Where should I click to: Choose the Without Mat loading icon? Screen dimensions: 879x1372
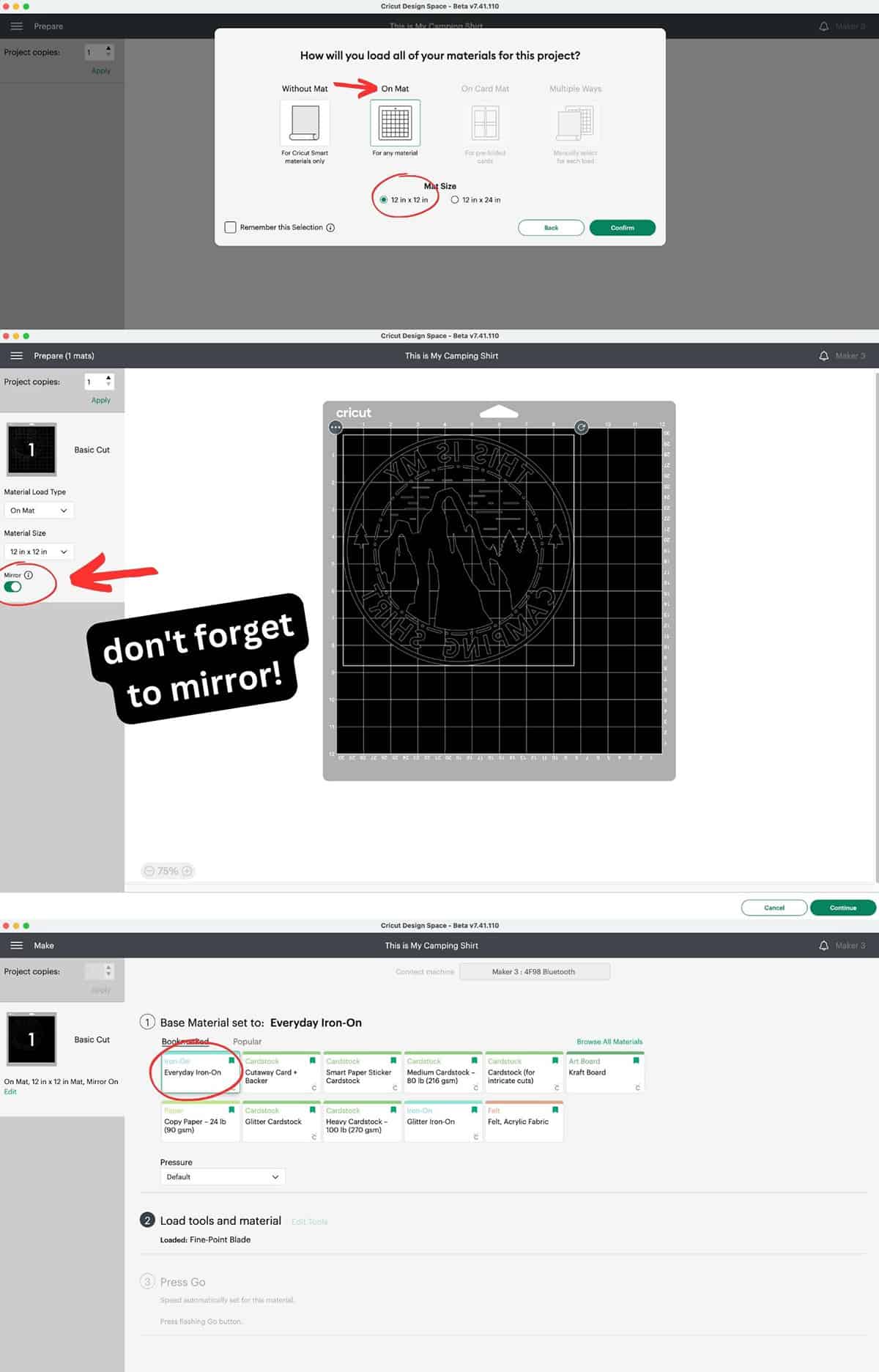tap(305, 122)
